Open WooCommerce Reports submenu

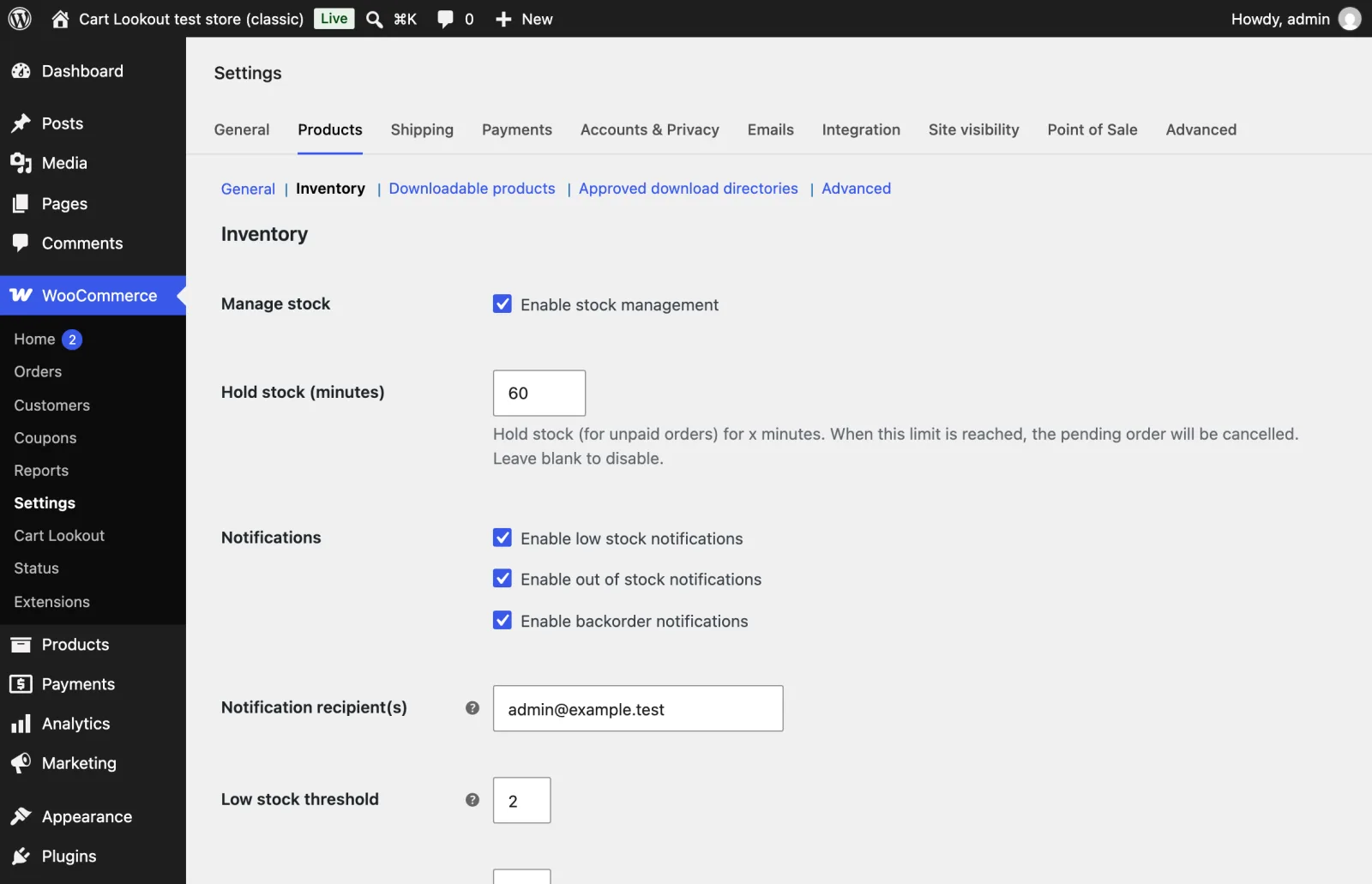pyautogui.click(x=41, y=471)
